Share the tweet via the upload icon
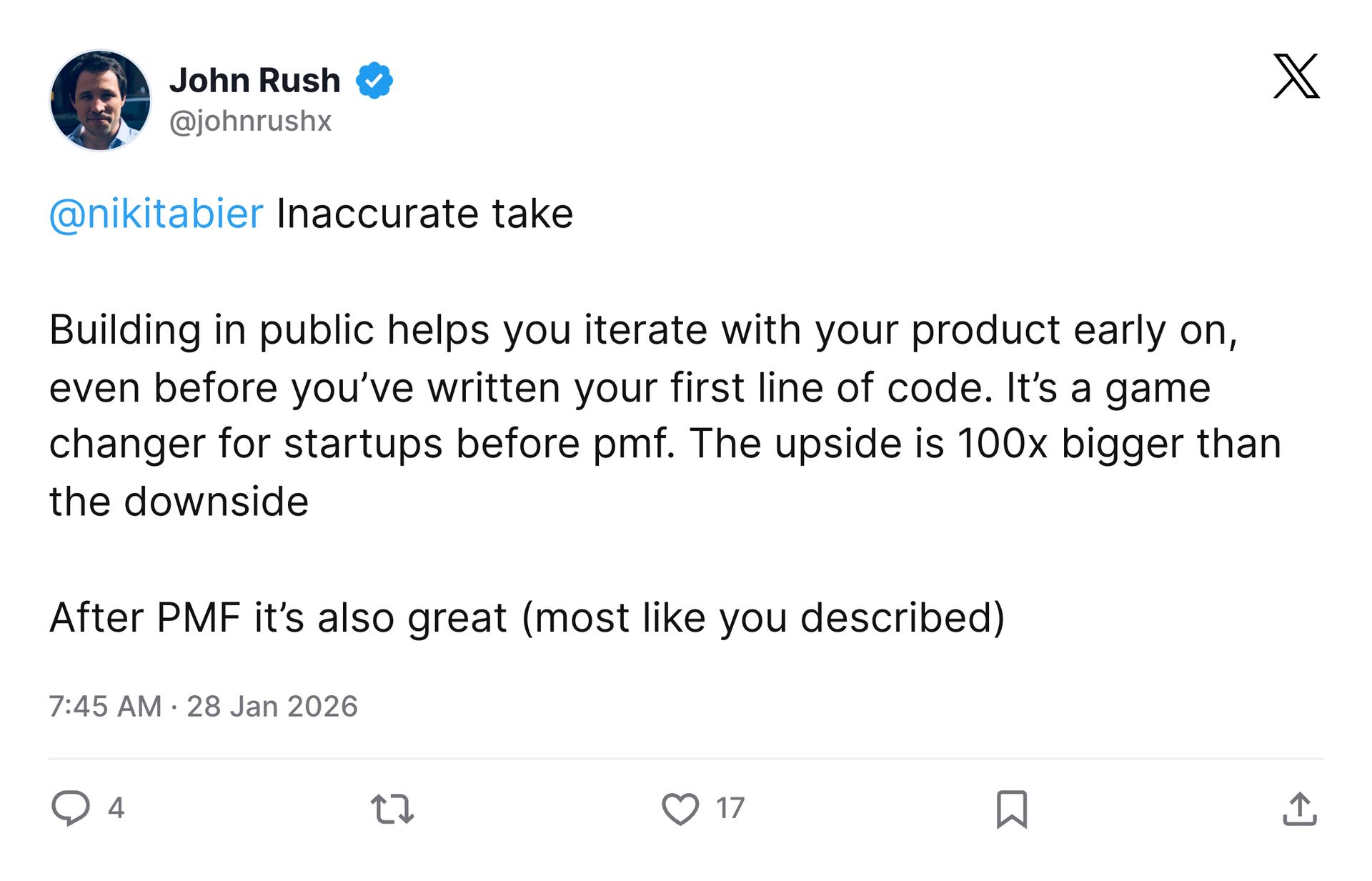The width and height of the screenshot is (1372, 881). pyautogui.click(x=1299, y=809)
